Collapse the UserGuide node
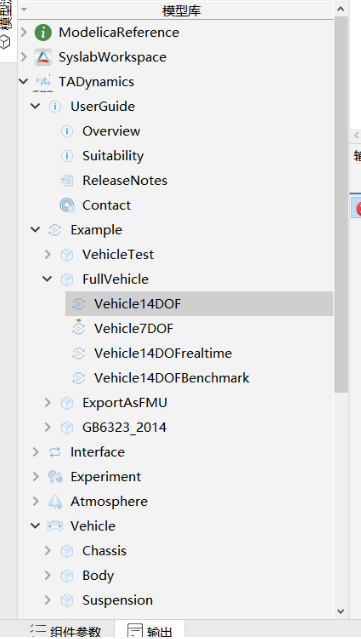 click(36, 106)
